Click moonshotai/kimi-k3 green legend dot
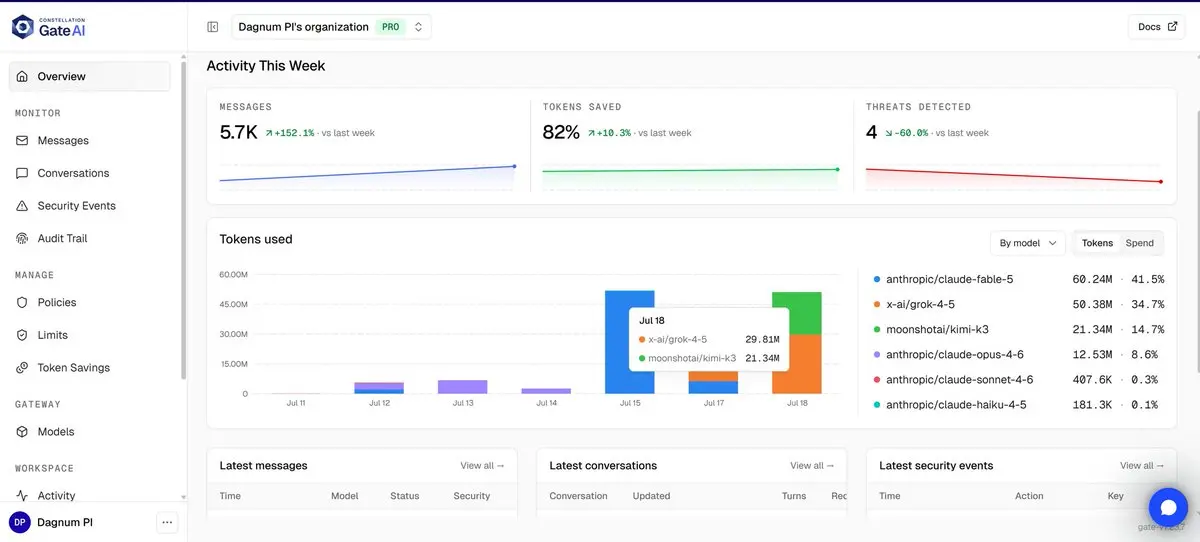This screenshot has height=542, width=1200. [877, 330]
